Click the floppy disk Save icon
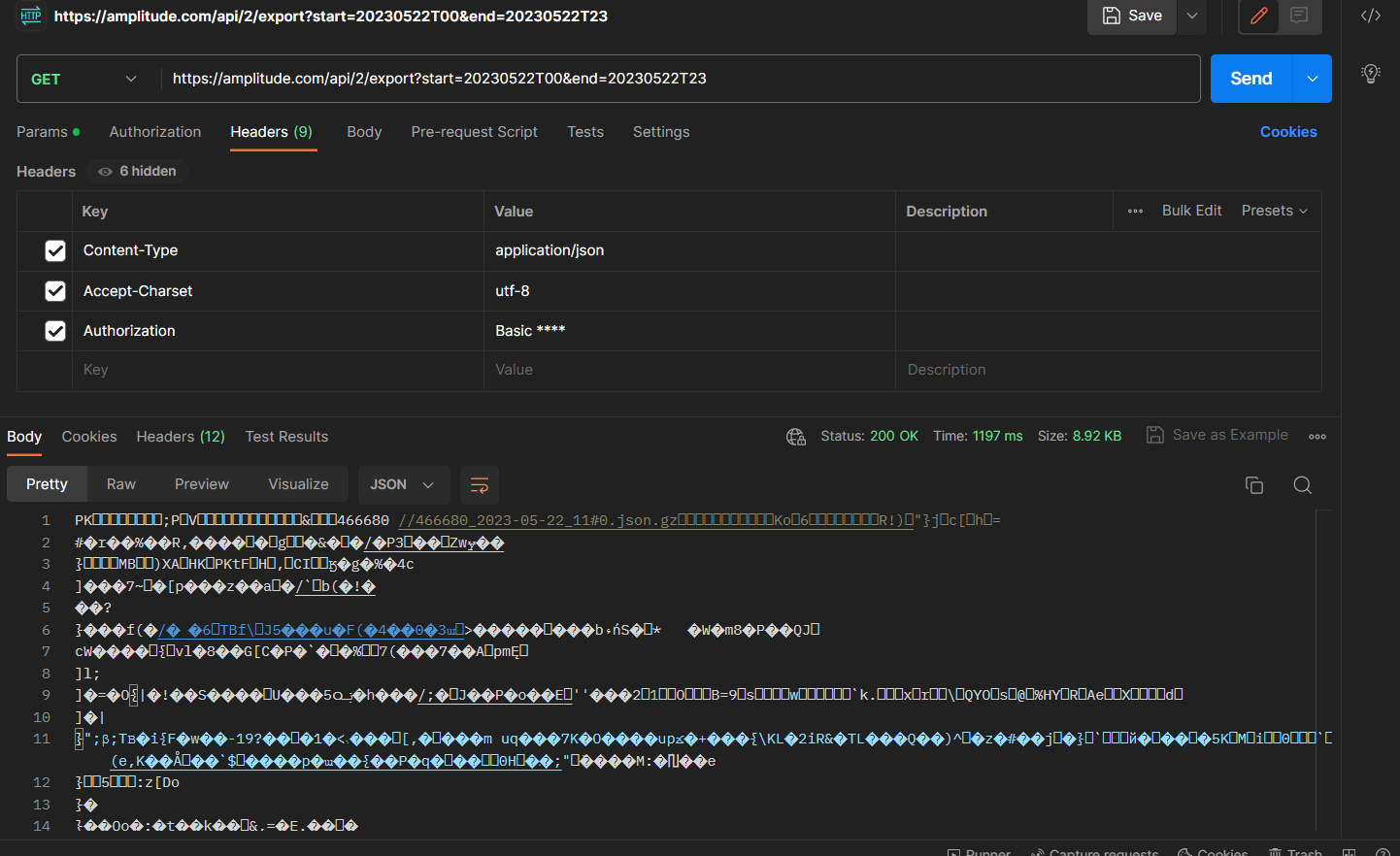1400x856 pixels. coord(1112,16)
